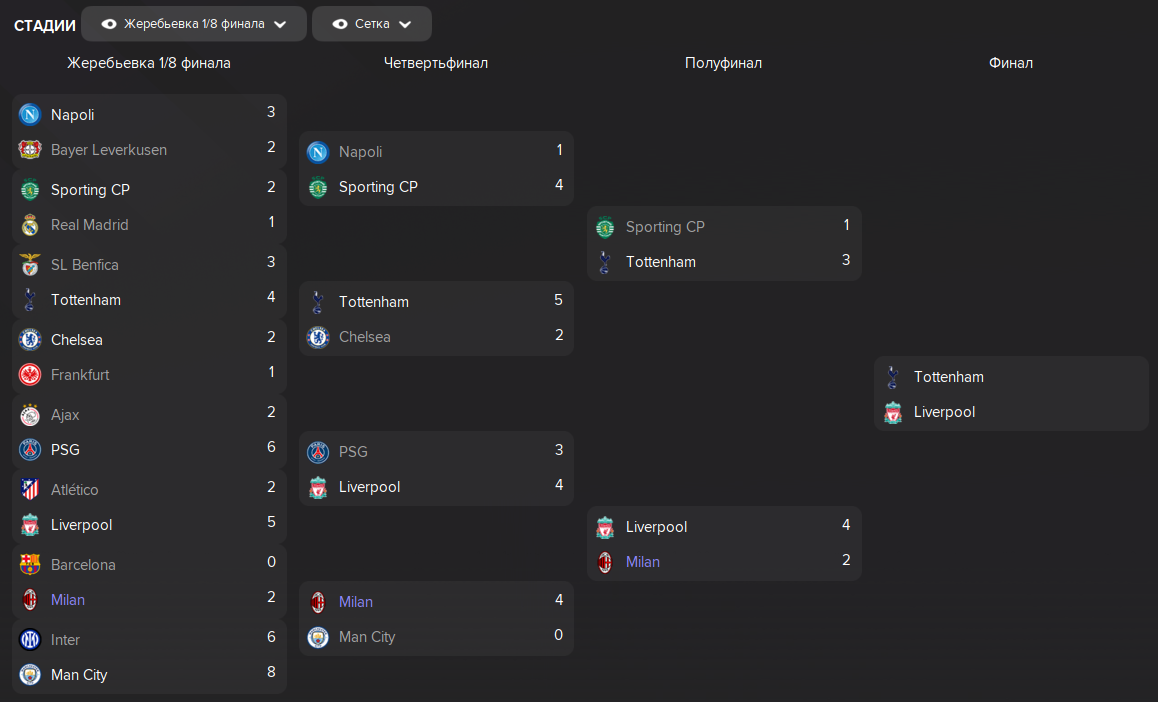The width and height of the screenshot is (1158, 702).
Task: Click the Ajax crest icon
Action: (x=30, y=415)
